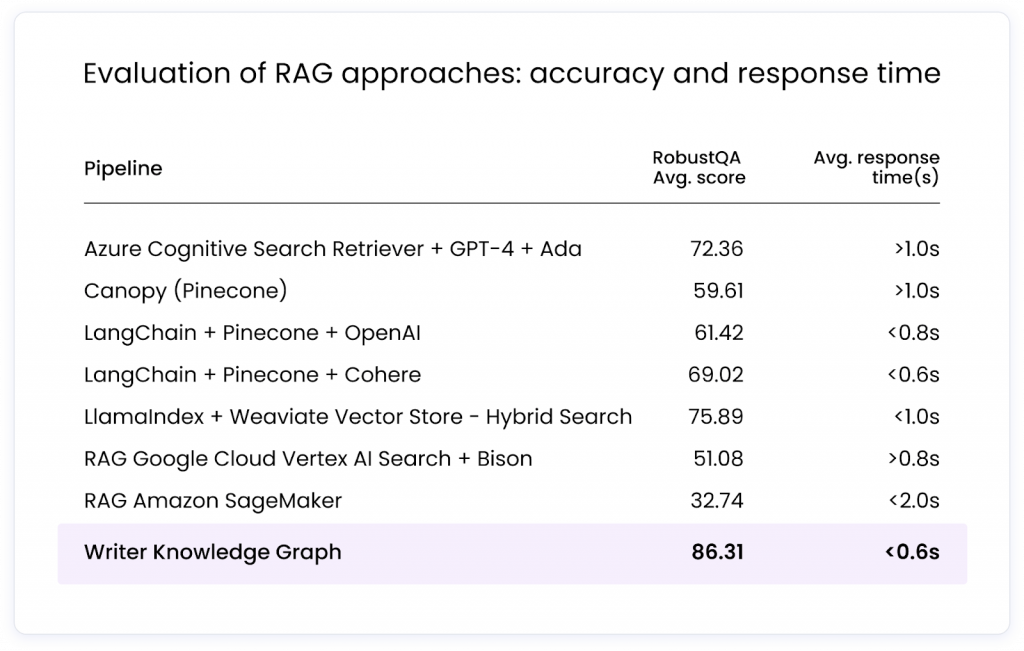The width and height of the screenshot is (1024, 651).
Task: Click the Canopy (Pinecone) pipeline name
Action: (x=186, y=290)
